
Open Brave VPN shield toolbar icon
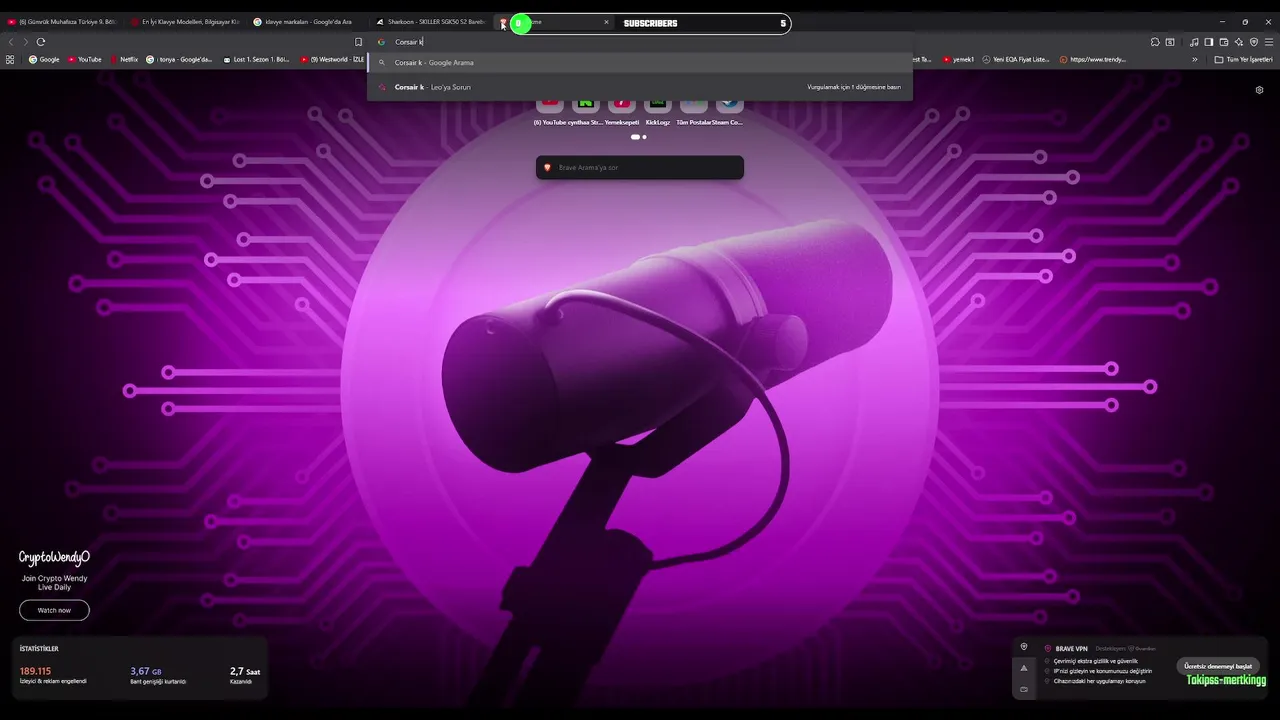1254,42
